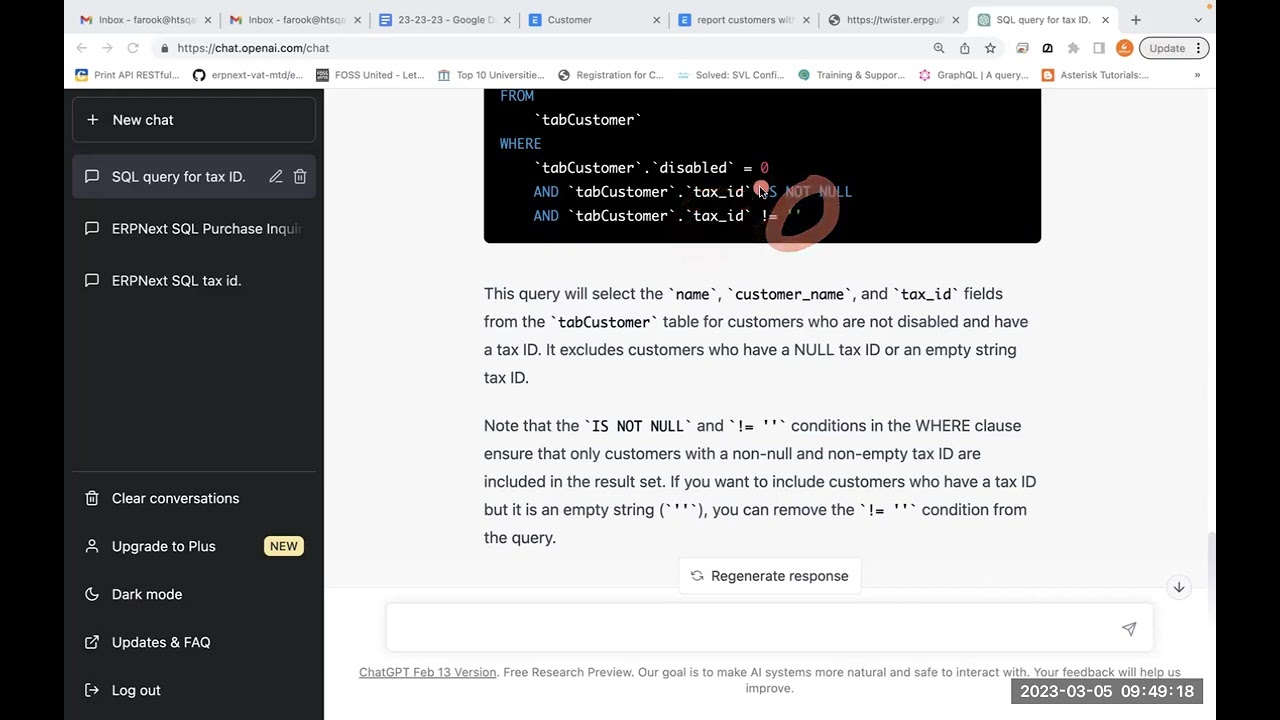Toggle Dark mode
Screen dimensions: 1280x720
click(194, 594)
